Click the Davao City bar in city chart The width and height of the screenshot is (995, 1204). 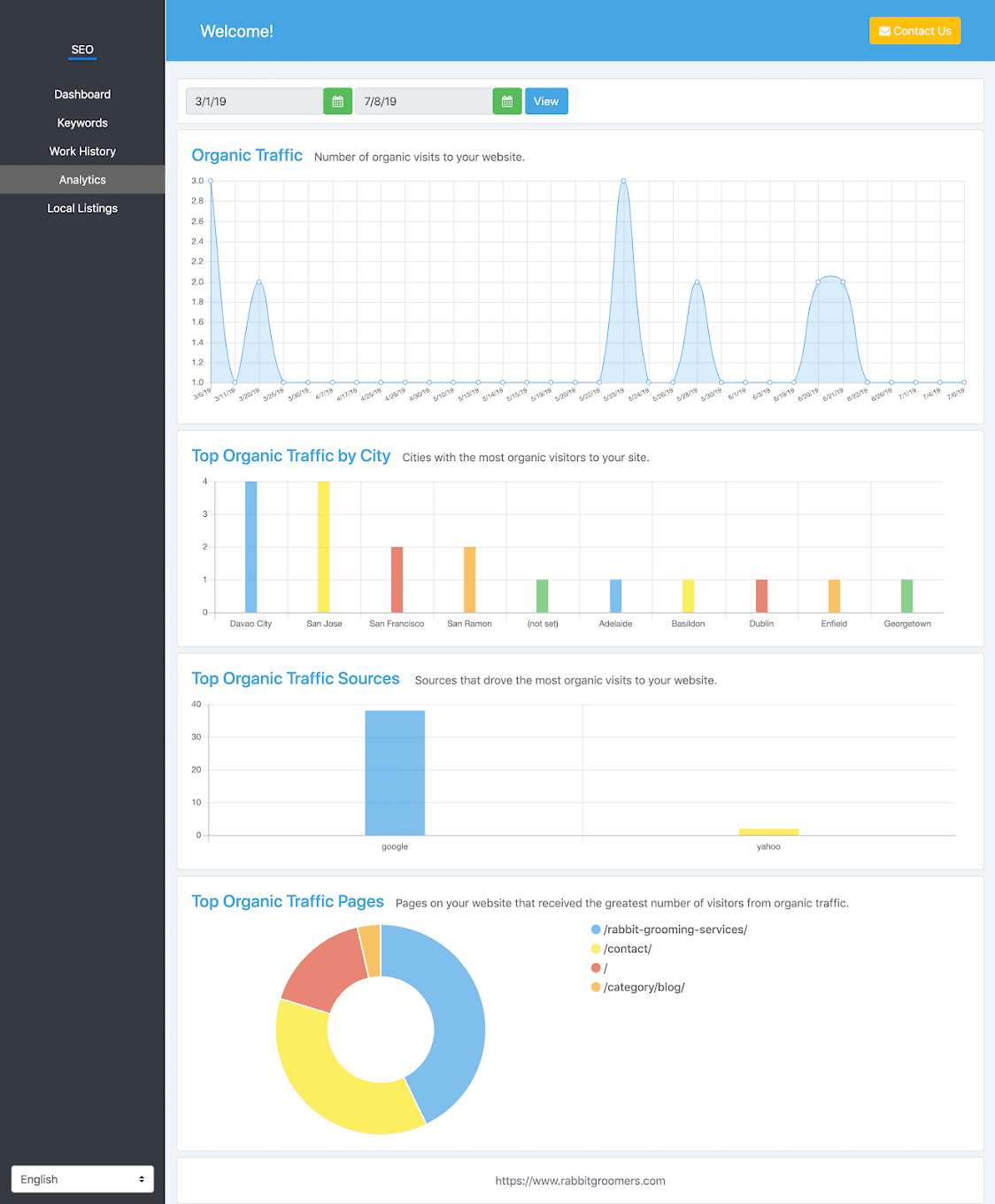click(x=251, y=547)
